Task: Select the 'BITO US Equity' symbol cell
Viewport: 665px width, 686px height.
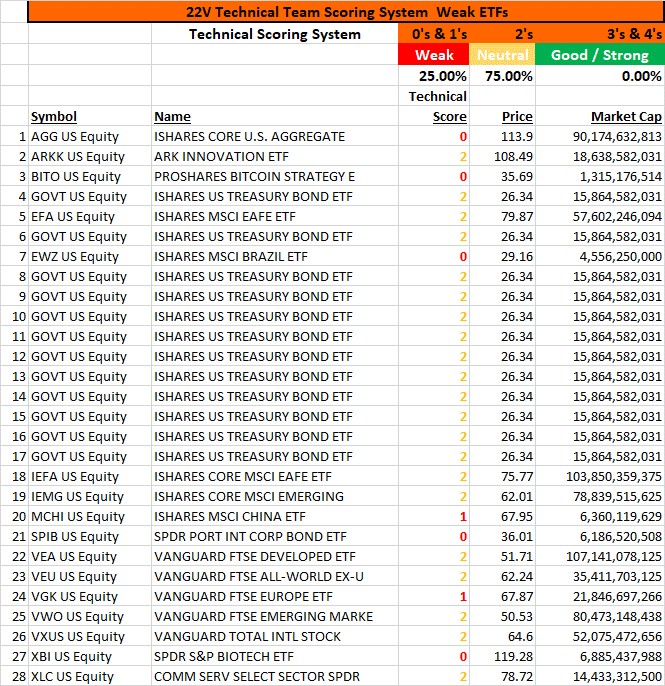Action: click(x=90, y=176)
